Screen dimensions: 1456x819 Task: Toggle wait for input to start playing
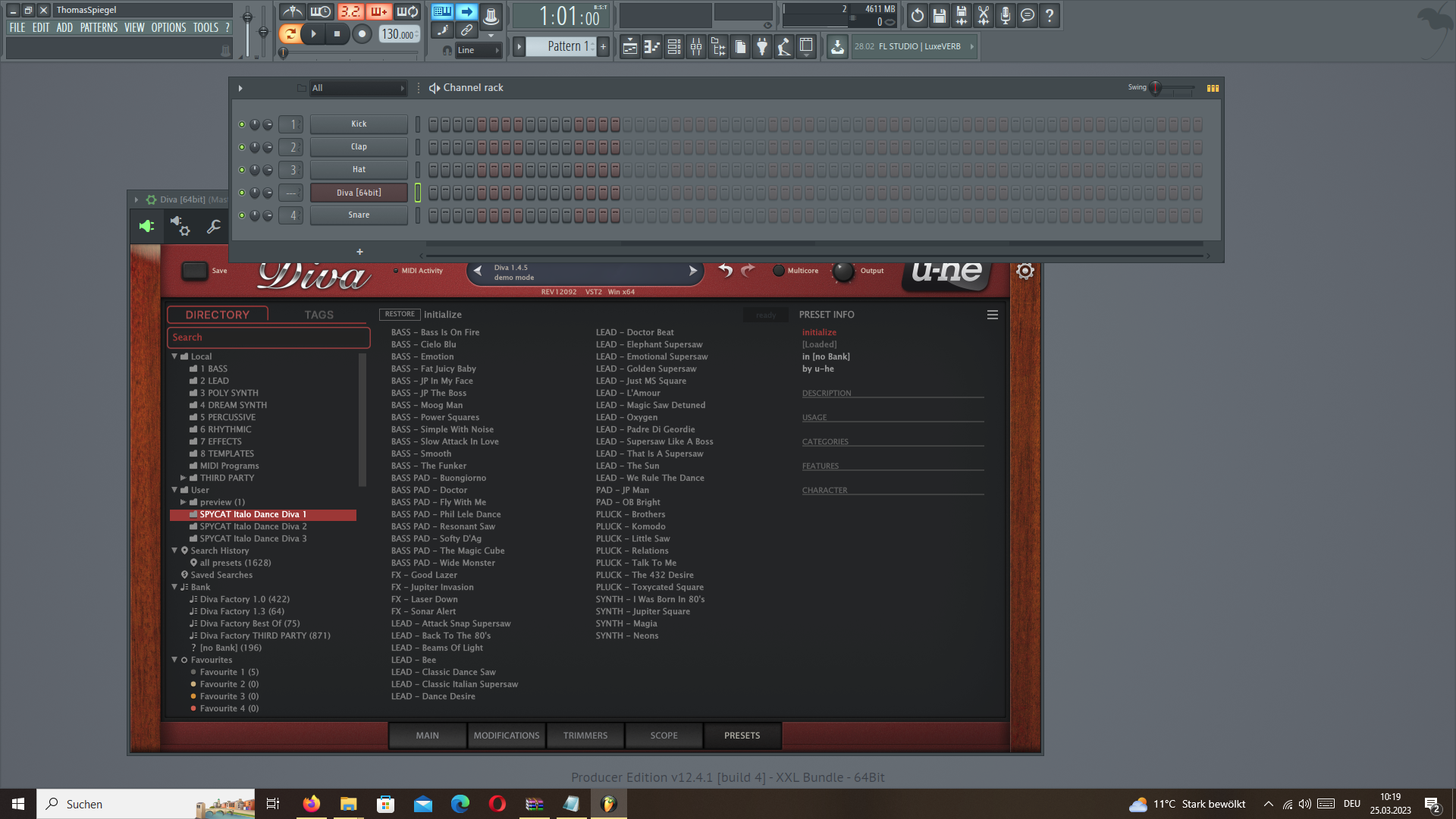point(320,12)
